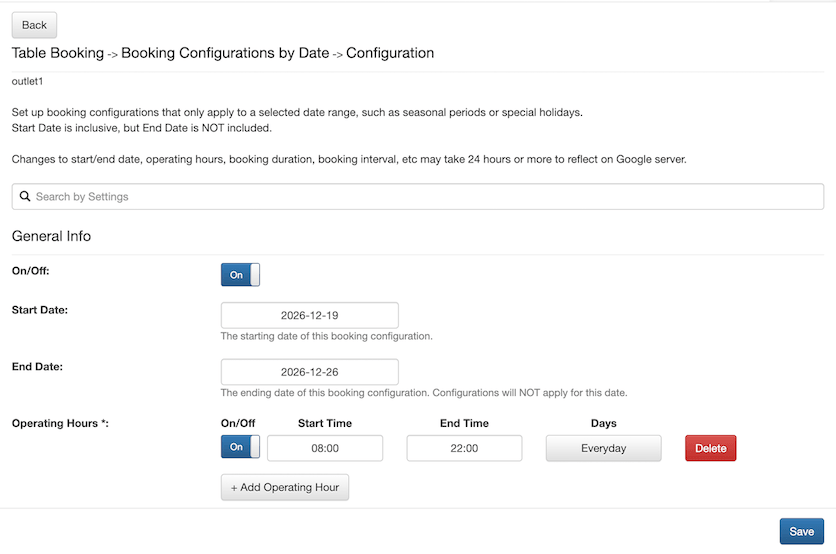Open the Start Date field 2026-12-19
Image resolution: width=836 pixels, height=554 pixels.
309,315
